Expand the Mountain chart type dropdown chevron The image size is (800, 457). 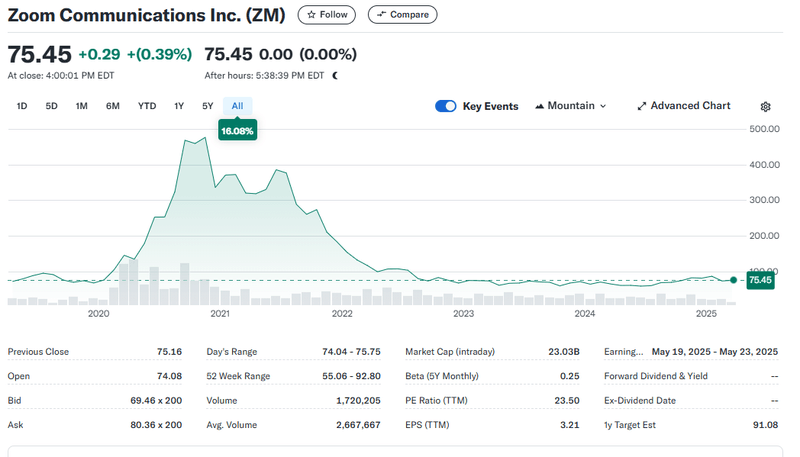(603, 106)
